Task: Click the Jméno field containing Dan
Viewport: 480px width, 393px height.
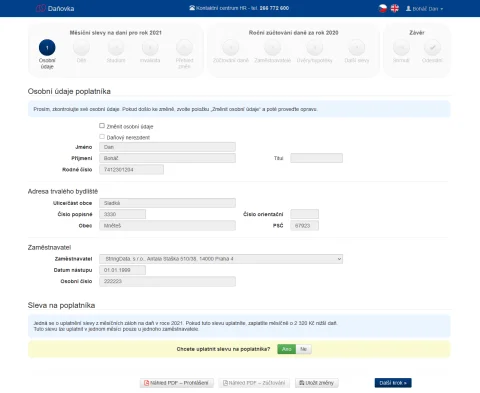Action: coord(167,147)
